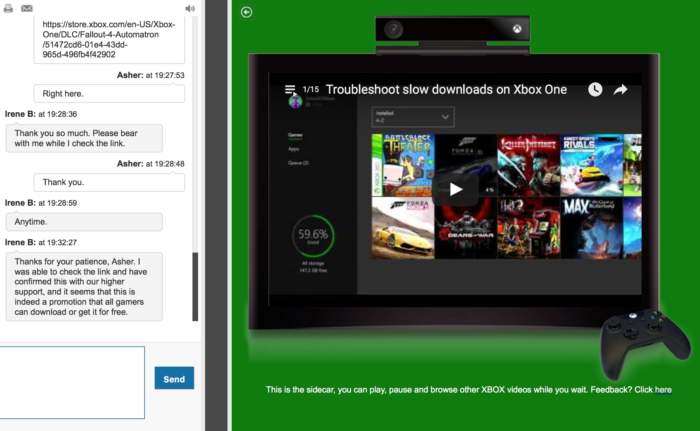700x431 pixels.
Task: Click the Xbox logo on the Kinect sensor
Action: pos(517,29)
